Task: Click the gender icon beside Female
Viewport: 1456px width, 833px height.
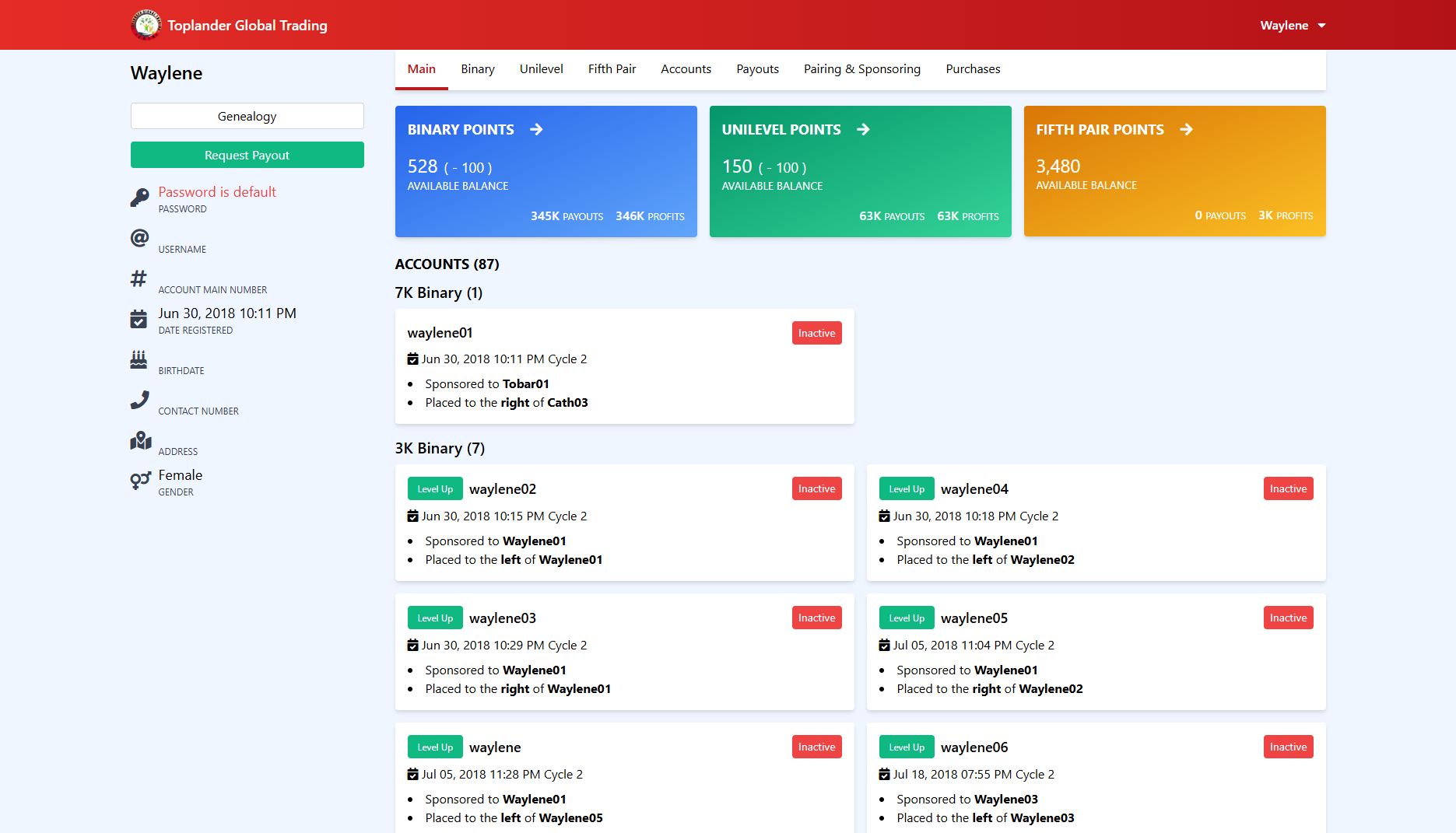Action: 140,481
